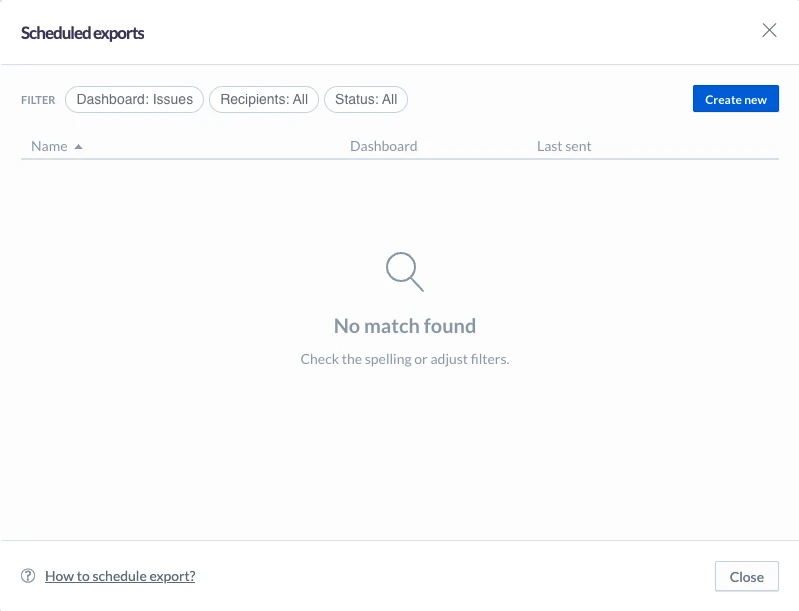Click the magnifying glass empty-state icon
The image size is (799, 611).
[405, 272]
